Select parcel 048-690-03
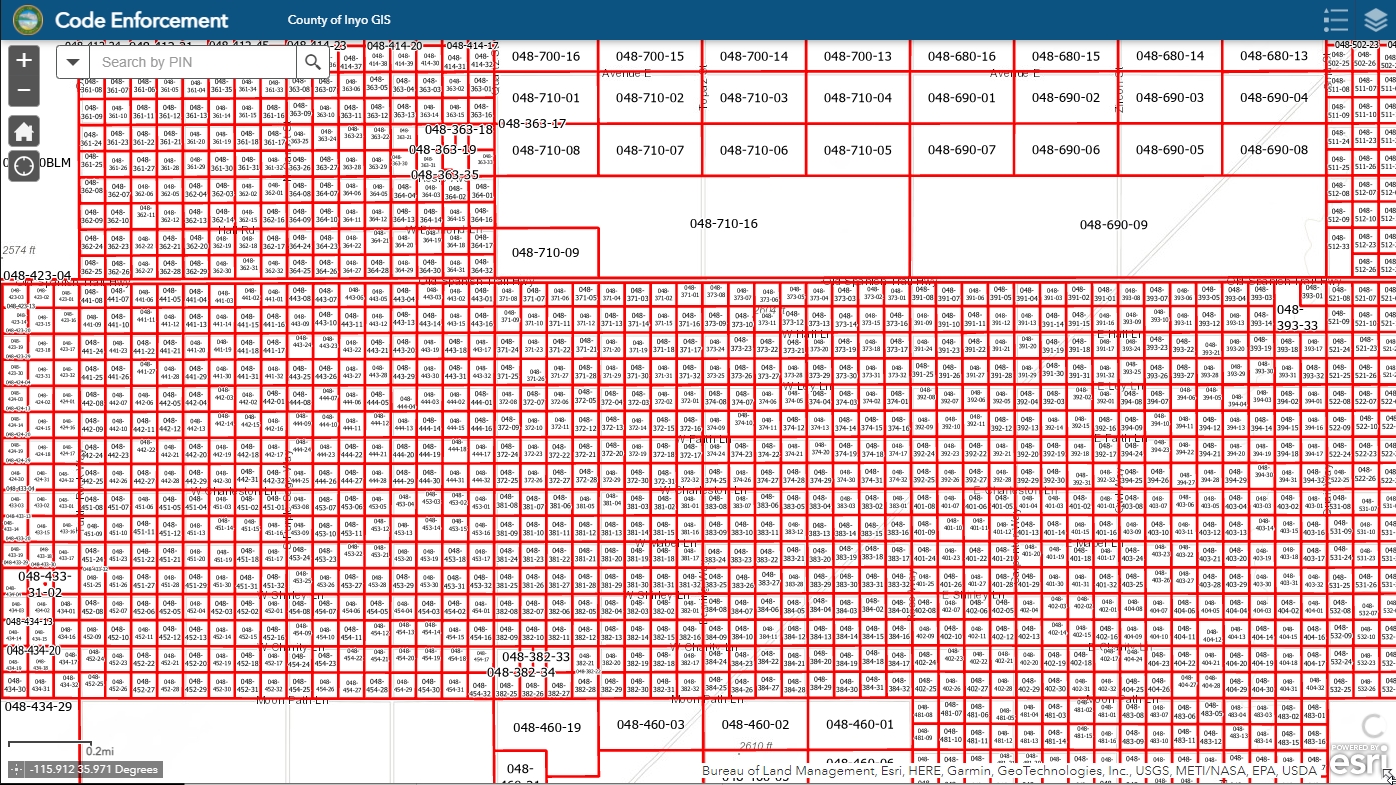This screenshot has width=1396, height=785. tap(1169, 98)
